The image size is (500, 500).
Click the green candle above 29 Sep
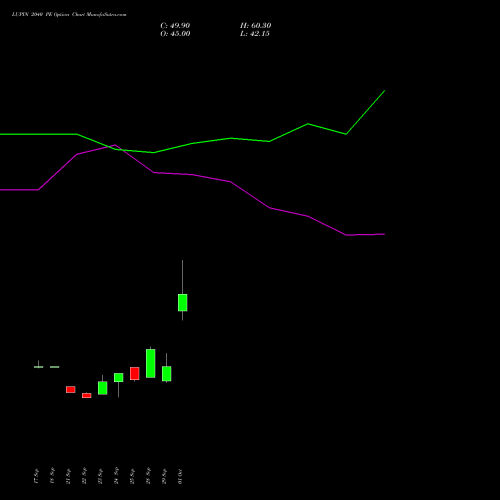pyautogui.click(x=166, y=374)
